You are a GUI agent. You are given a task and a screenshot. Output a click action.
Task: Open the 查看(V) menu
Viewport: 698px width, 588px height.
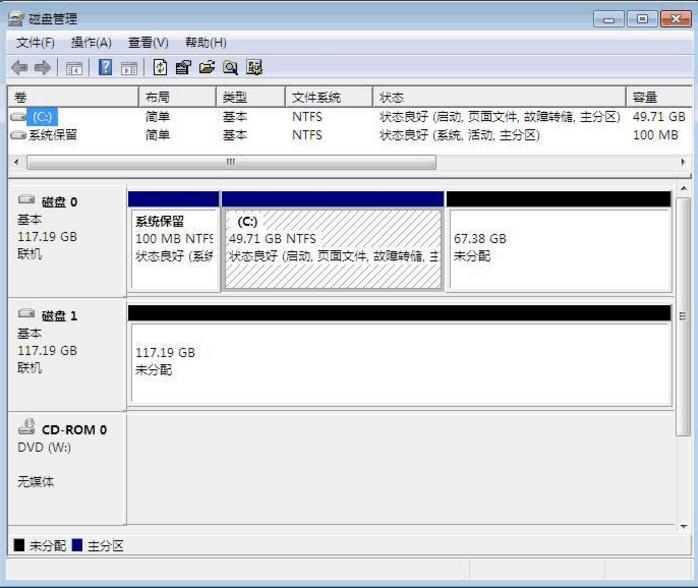click(x=148, y=43)
